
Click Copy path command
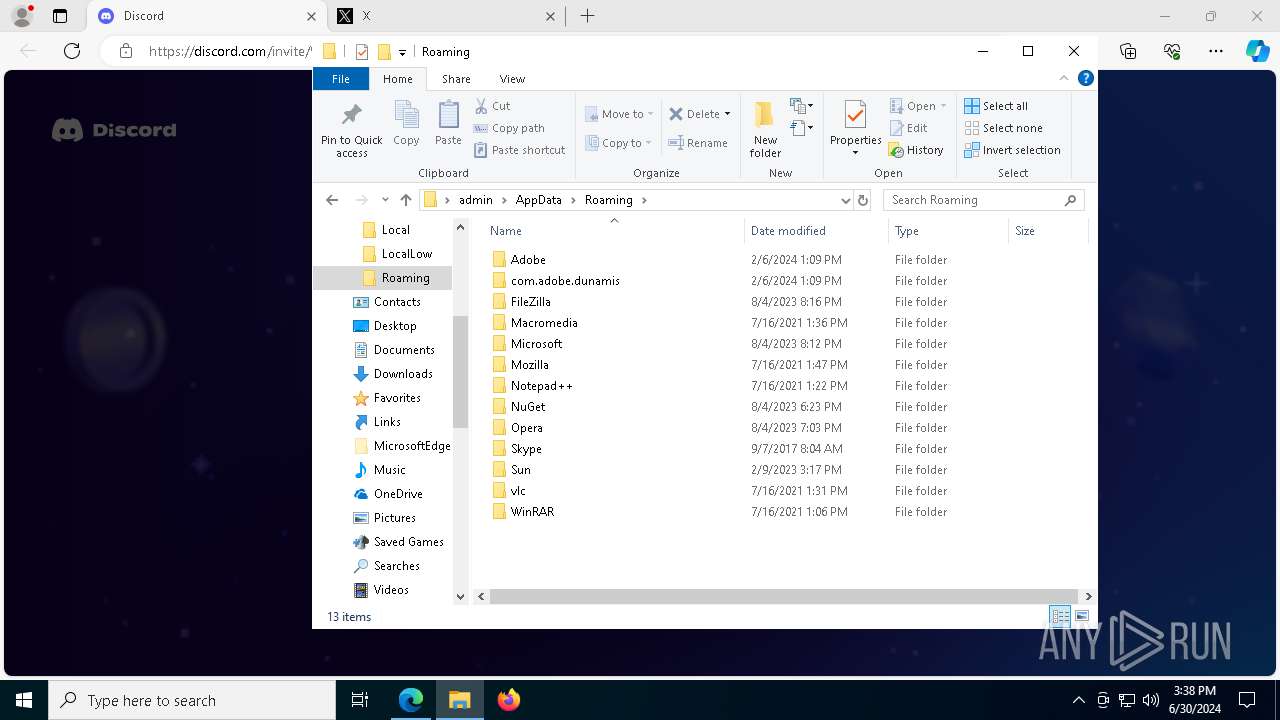[509, 128]
